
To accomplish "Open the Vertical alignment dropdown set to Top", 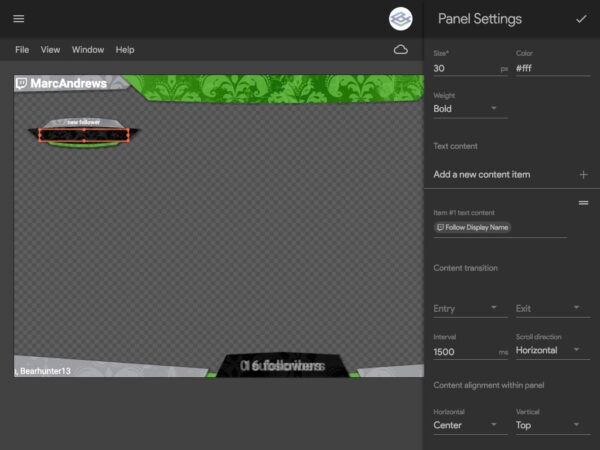I will click(553, 425).
